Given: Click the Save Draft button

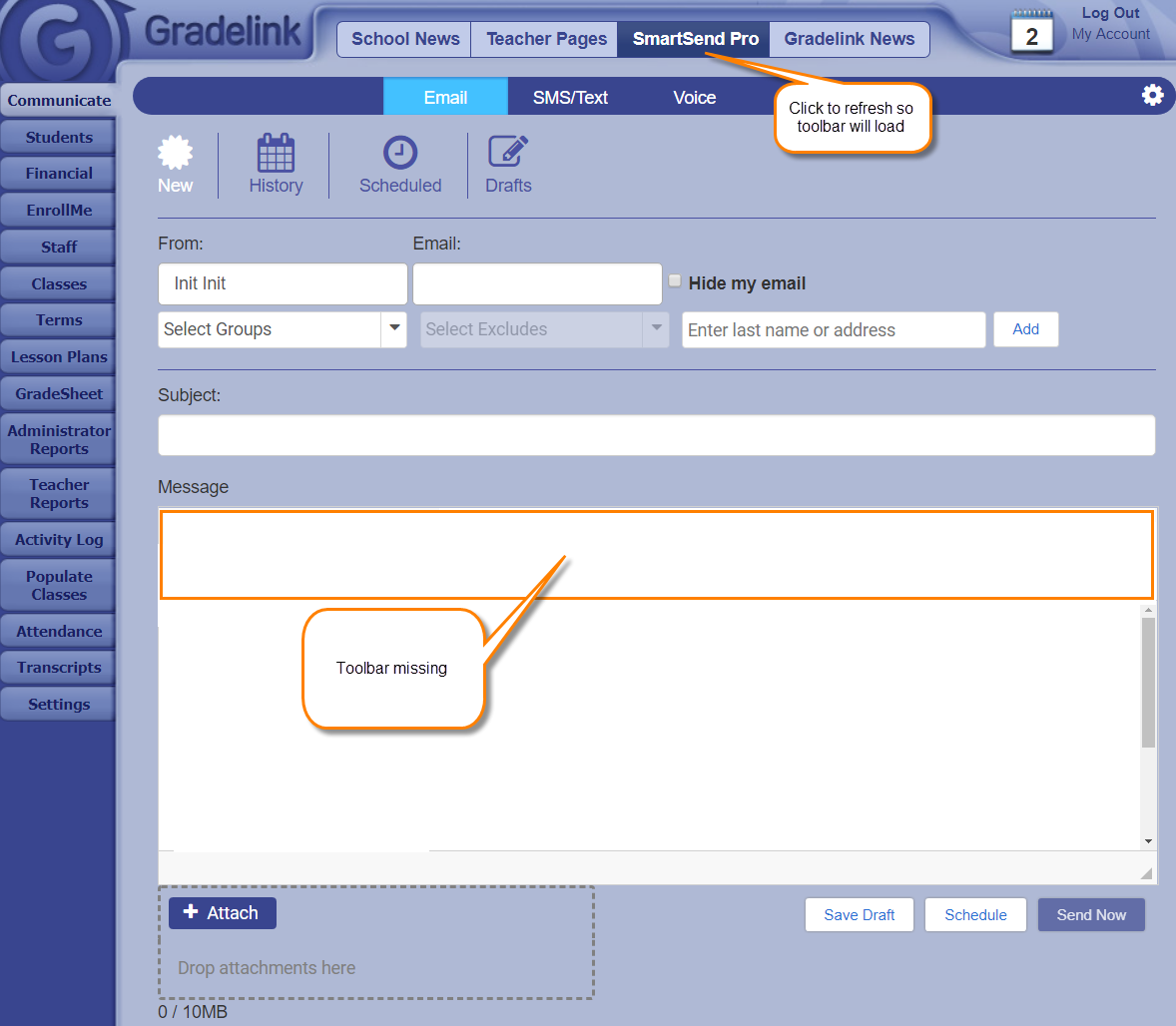Looking at the screenshot, I should point(859,914).
